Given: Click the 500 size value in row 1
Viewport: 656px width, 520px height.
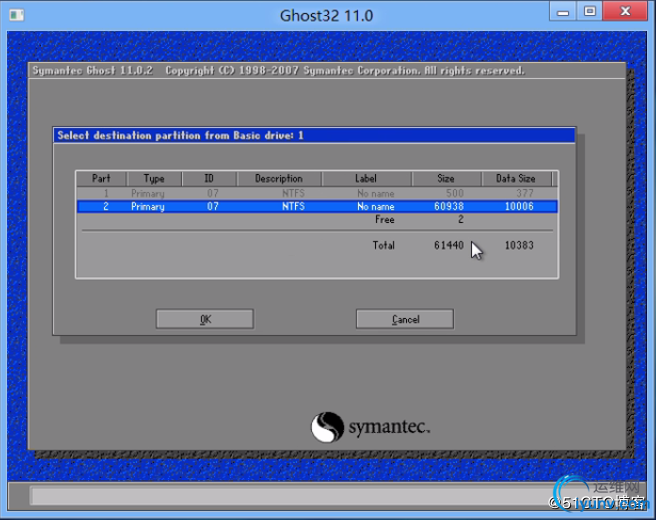Looking at the screenshot, I should coord(455,193).
